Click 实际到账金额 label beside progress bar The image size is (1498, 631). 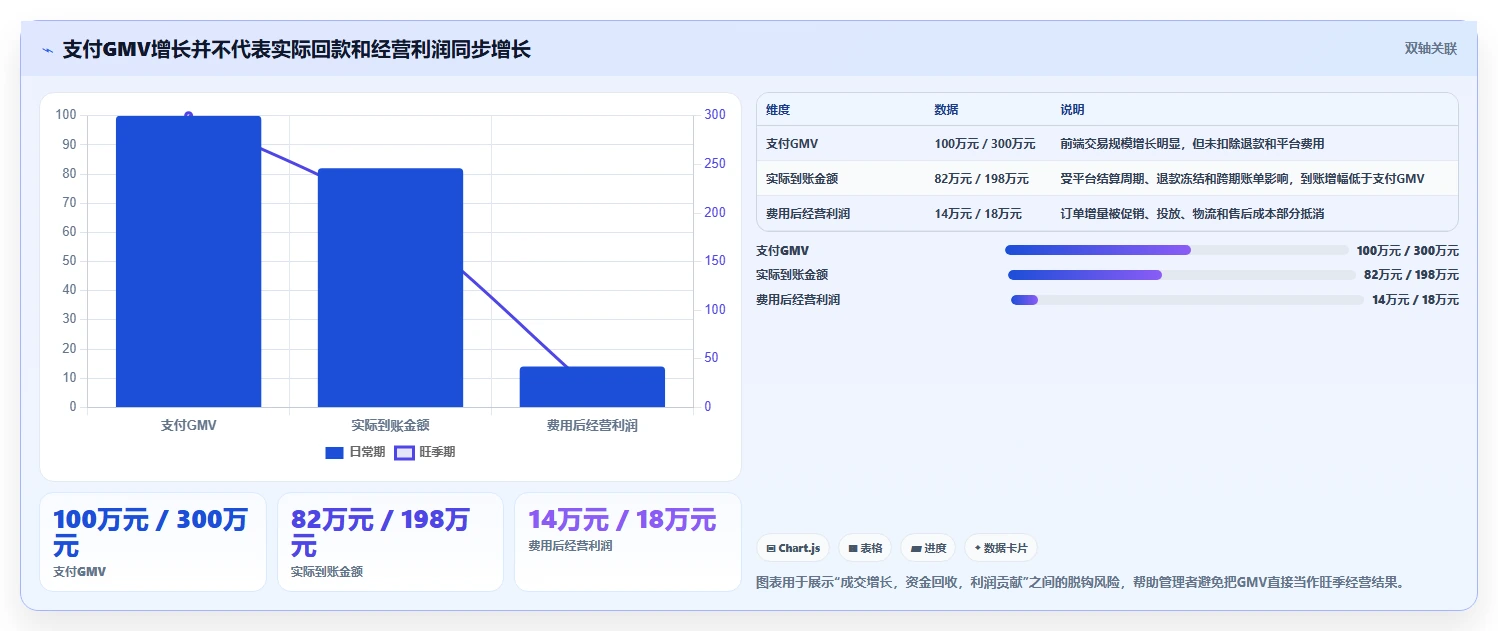[x=792, y=275]
